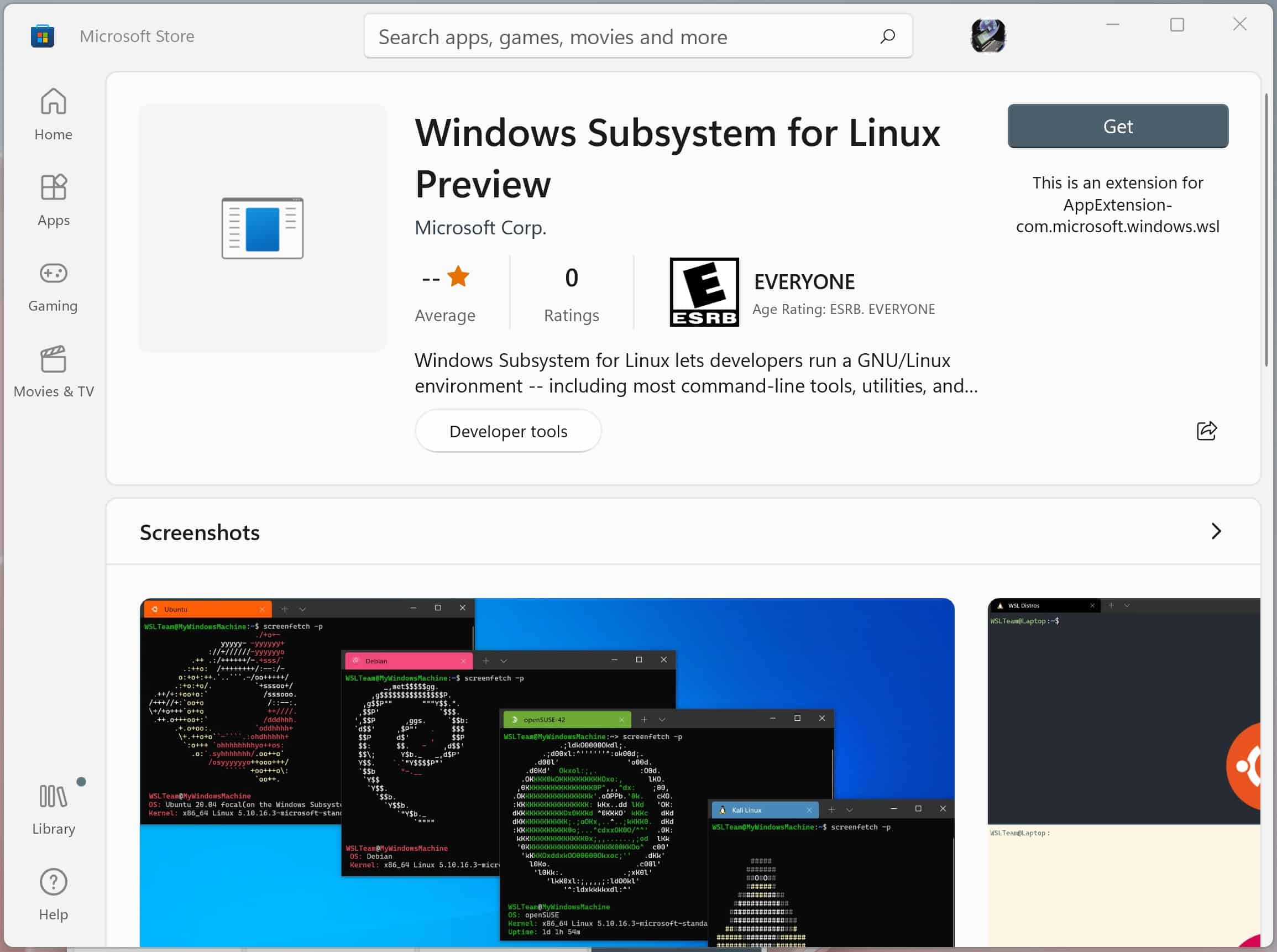1277x952 pixels.
Task: Click the Share icon for WSL Preview
Action: point(1207,431)
